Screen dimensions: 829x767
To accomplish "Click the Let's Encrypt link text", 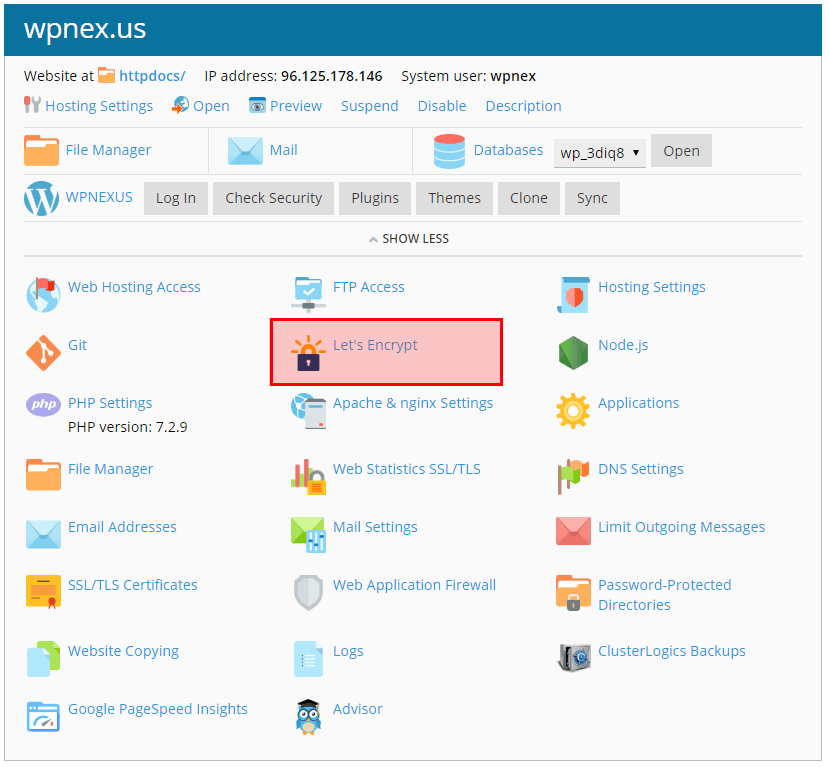I will tap(375, 346).
